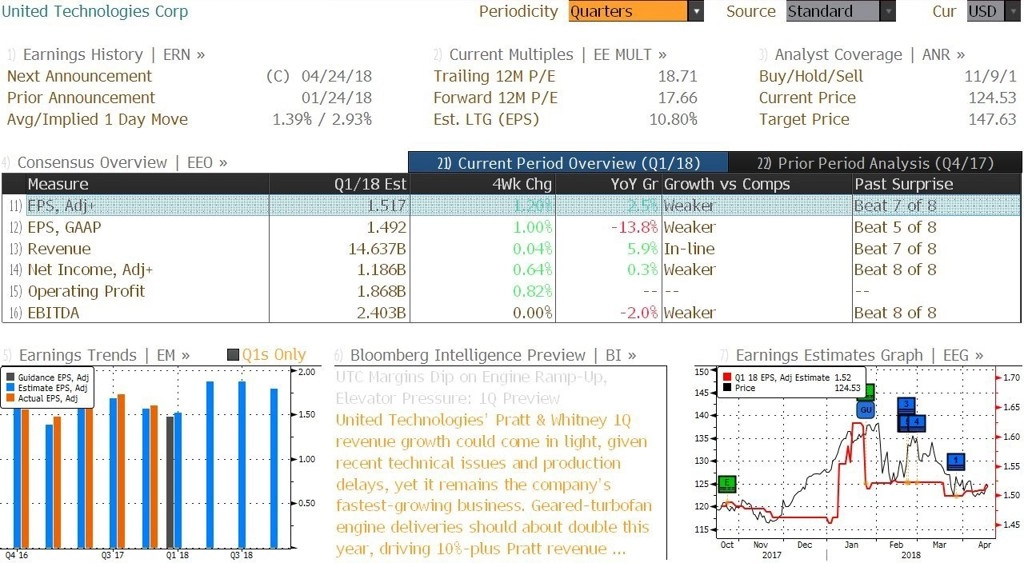The width and height of the screenshot is (1024, 563).
Task: Click the black Price legend swatch
Action: (728, 388)
